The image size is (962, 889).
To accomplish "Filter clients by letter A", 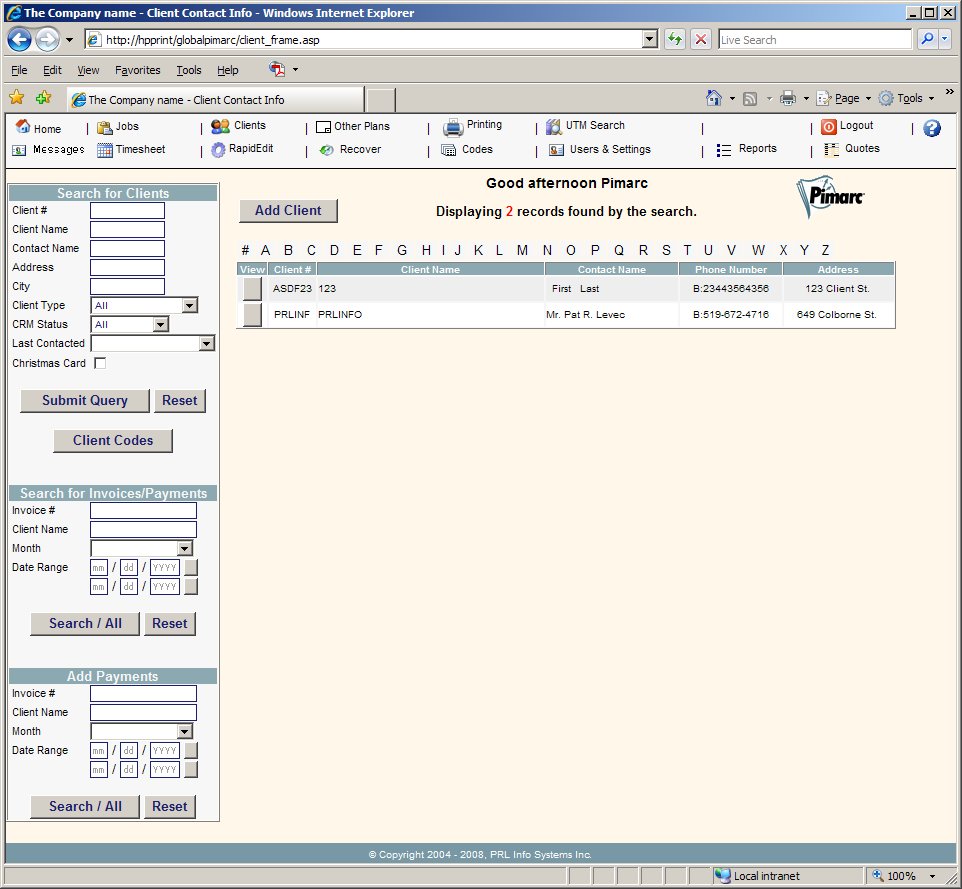I will 265,250.
